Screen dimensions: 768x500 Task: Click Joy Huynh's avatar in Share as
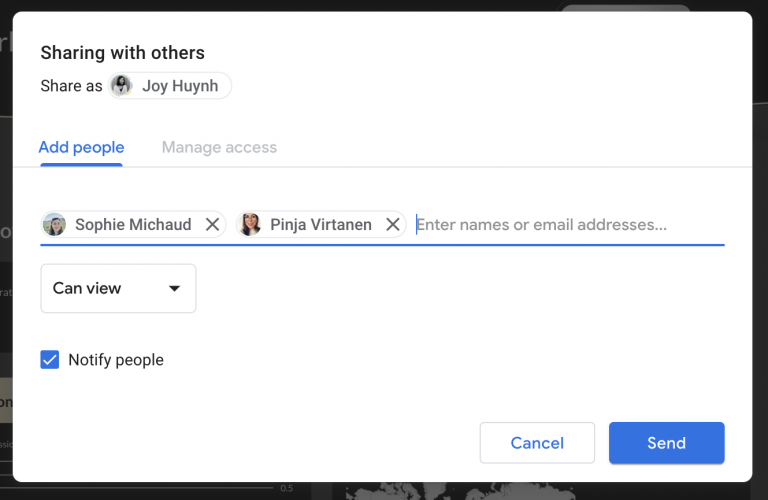coord(122,86)
